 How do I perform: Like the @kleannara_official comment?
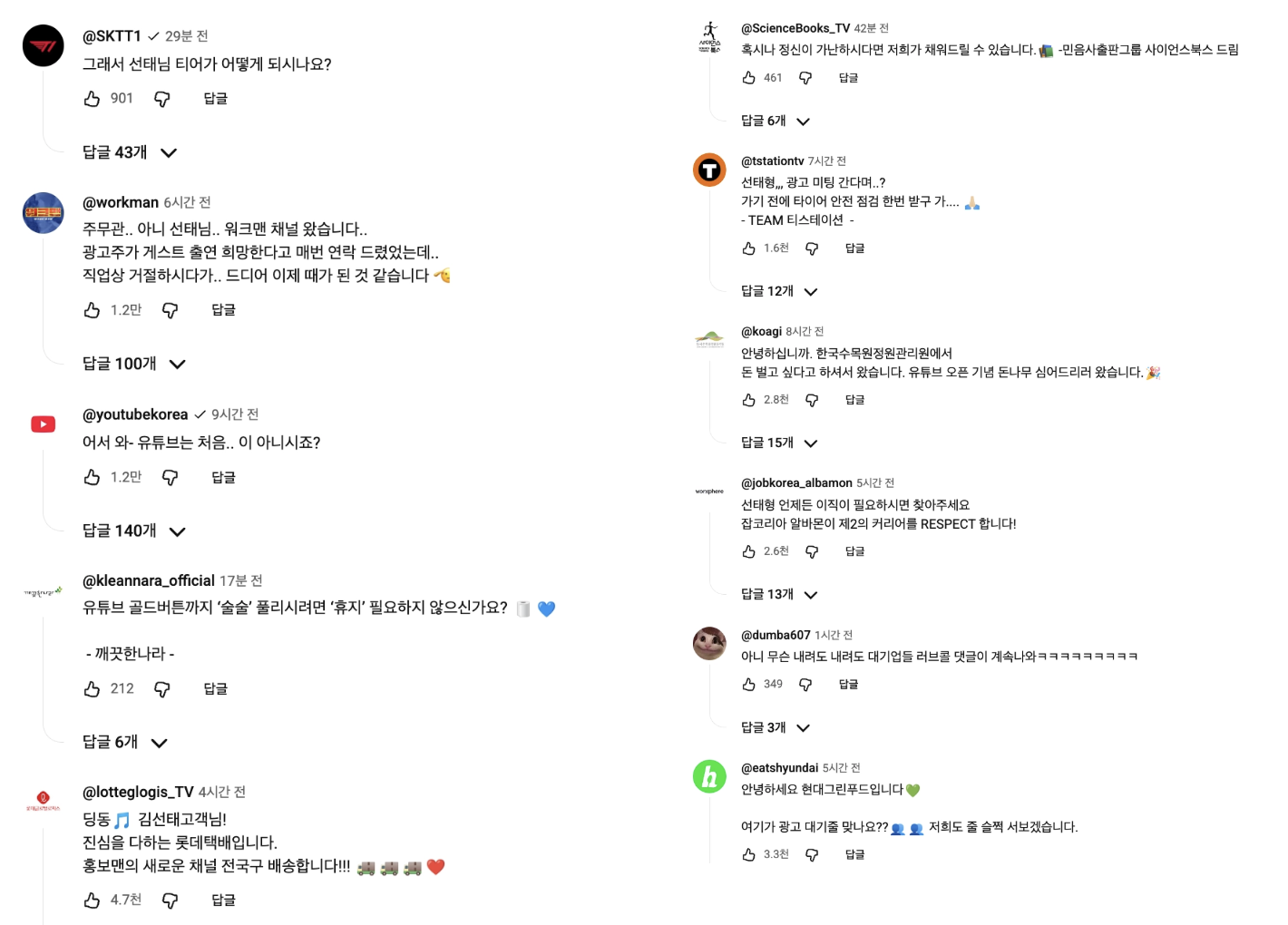click(x=92, y=688)
